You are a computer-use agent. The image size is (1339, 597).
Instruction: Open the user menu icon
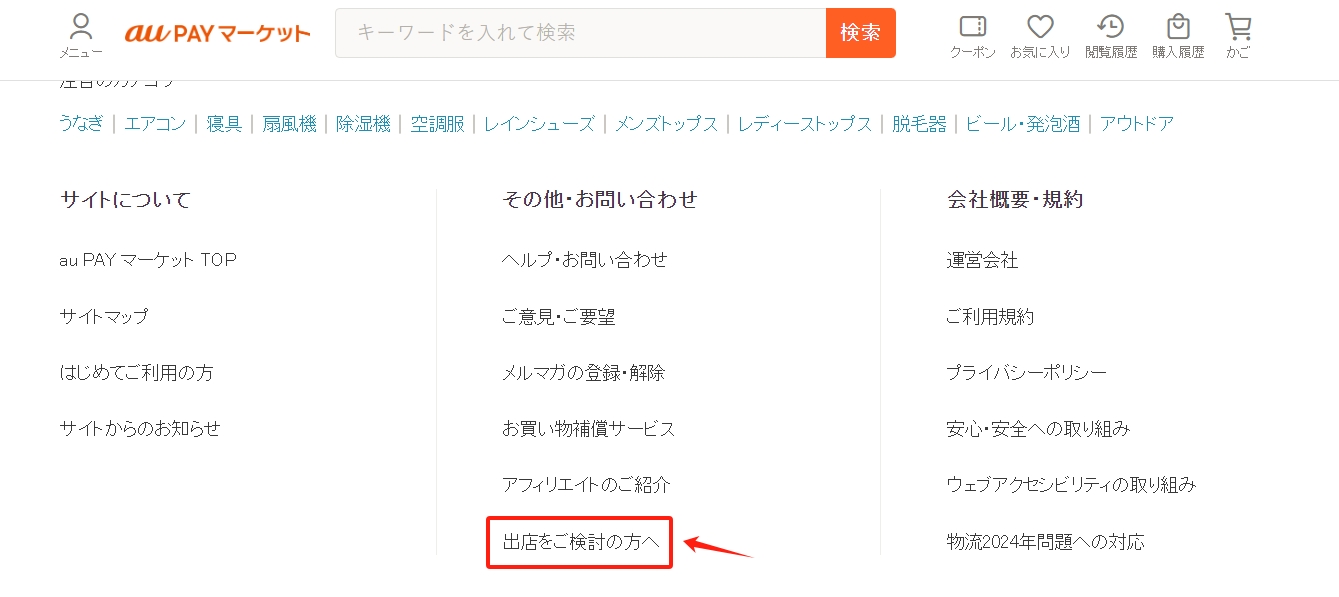click(81, 35)
